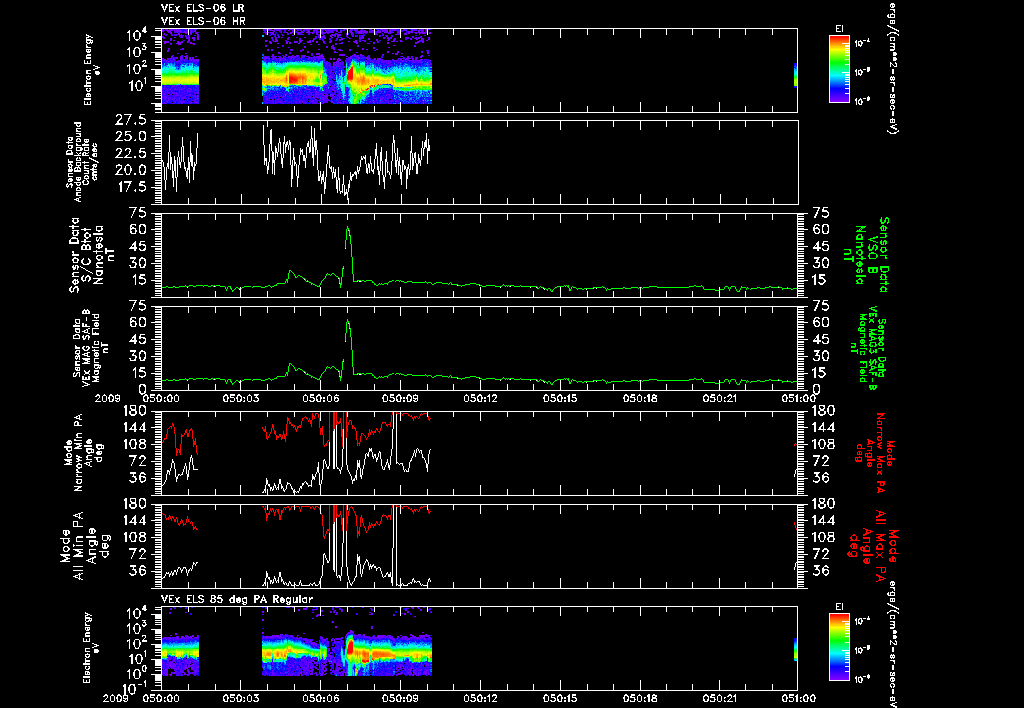Click the 050:12 label under the MAG SAF-B panel
This screenshot has width=1024, height=708.
click(480, 398)
